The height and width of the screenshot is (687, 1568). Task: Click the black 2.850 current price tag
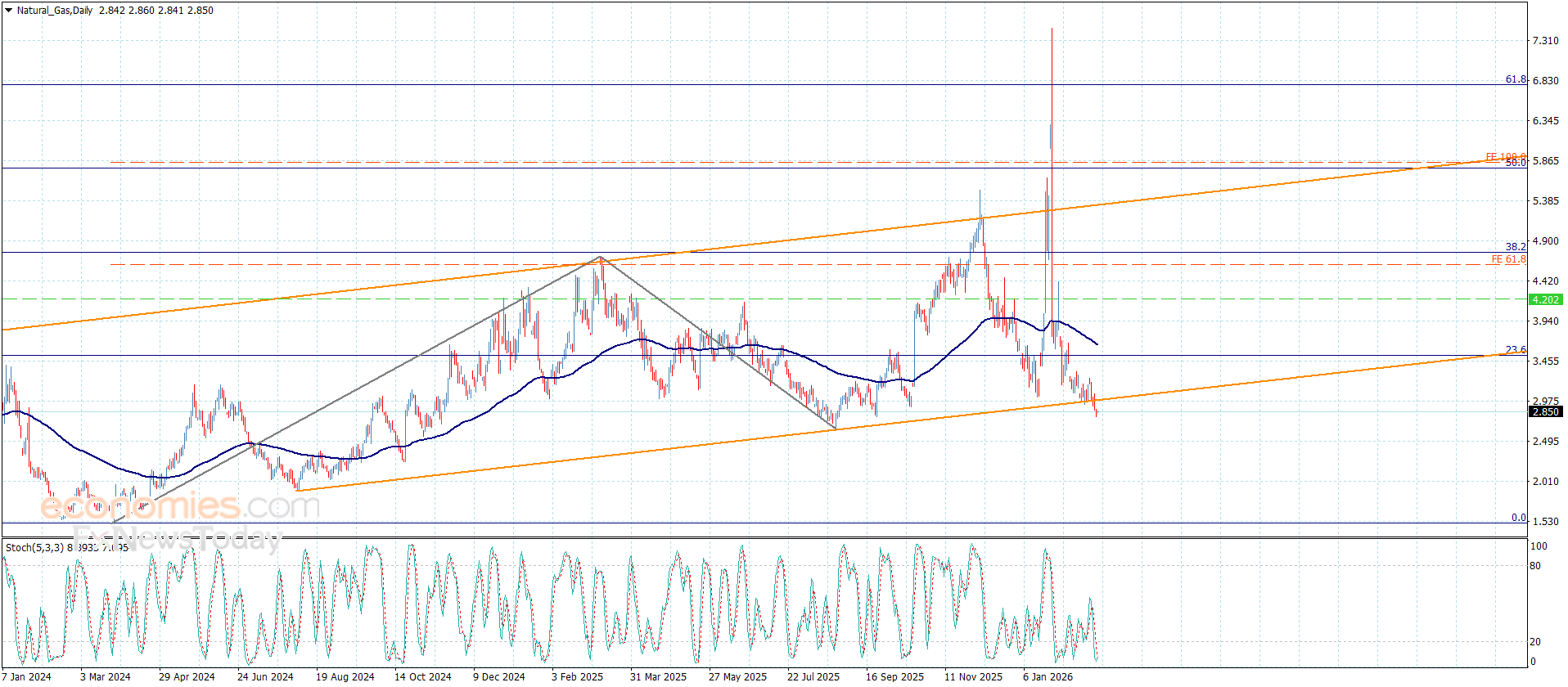[x=1545, y=412]
